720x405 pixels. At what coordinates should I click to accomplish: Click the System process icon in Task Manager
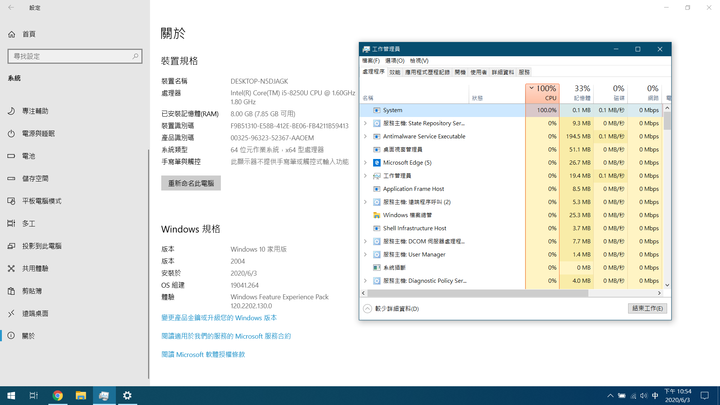click(x=377, y=110)
